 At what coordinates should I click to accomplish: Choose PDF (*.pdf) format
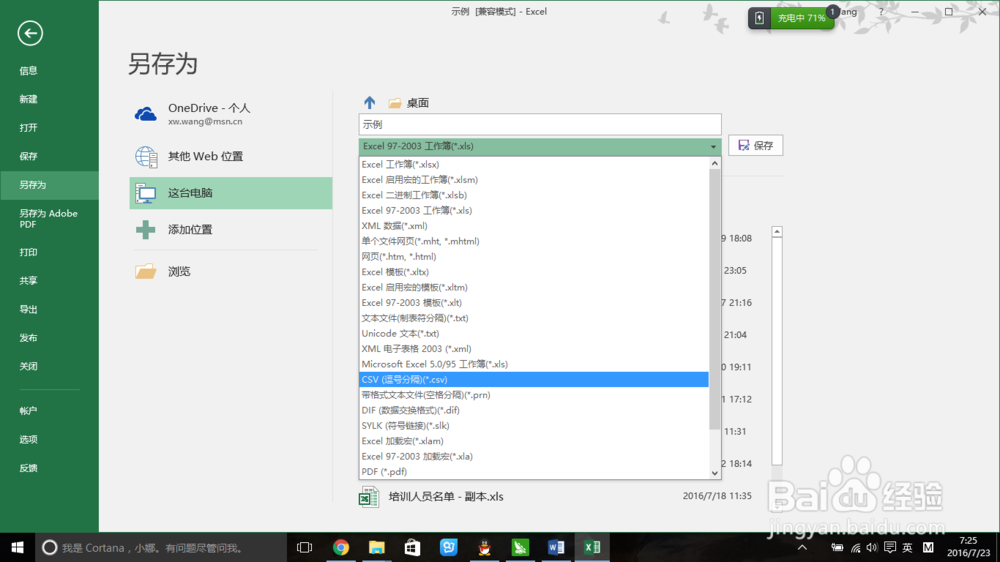coord(533,471)
